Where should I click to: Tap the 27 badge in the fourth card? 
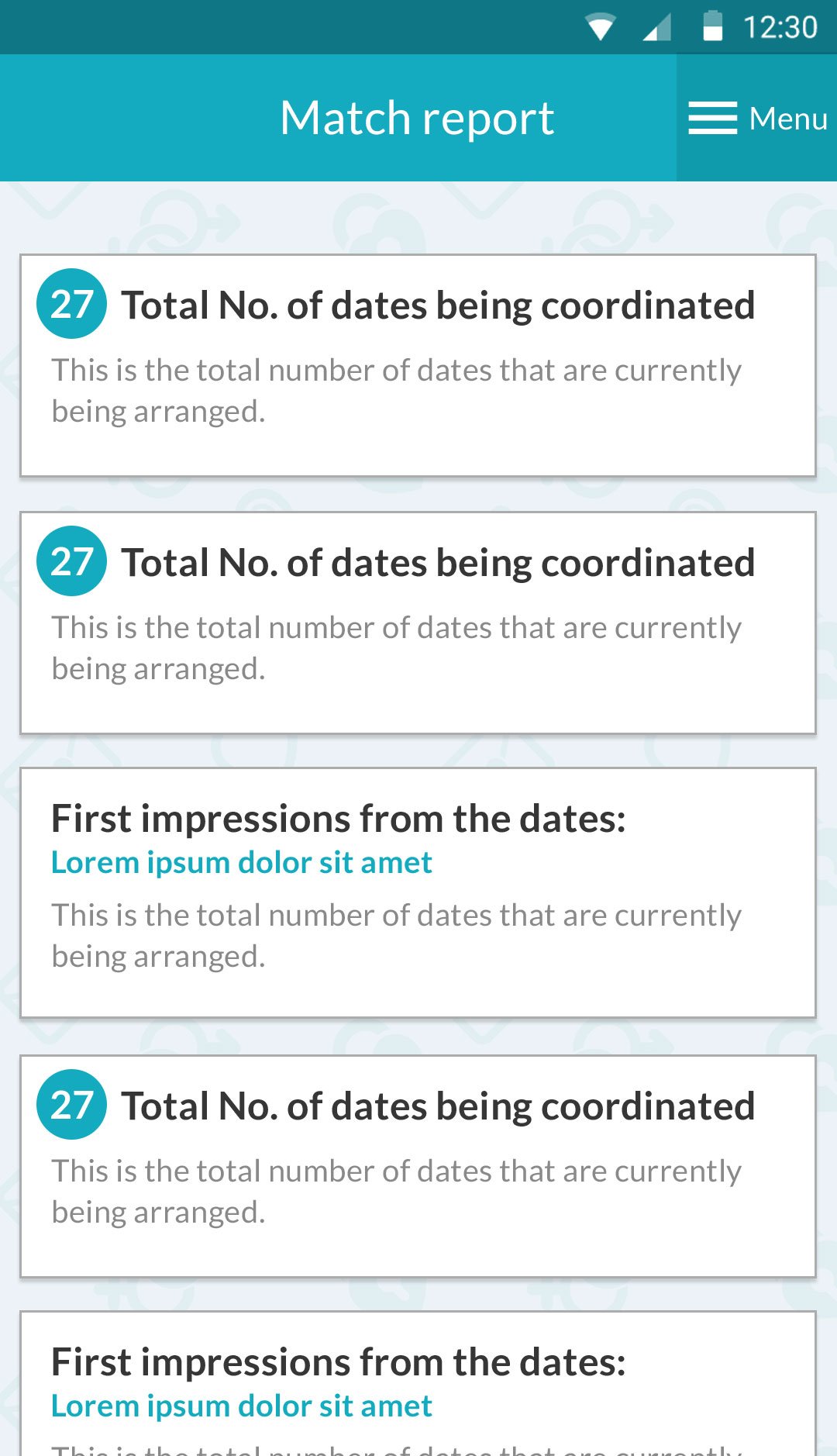tap(71, 1105)
